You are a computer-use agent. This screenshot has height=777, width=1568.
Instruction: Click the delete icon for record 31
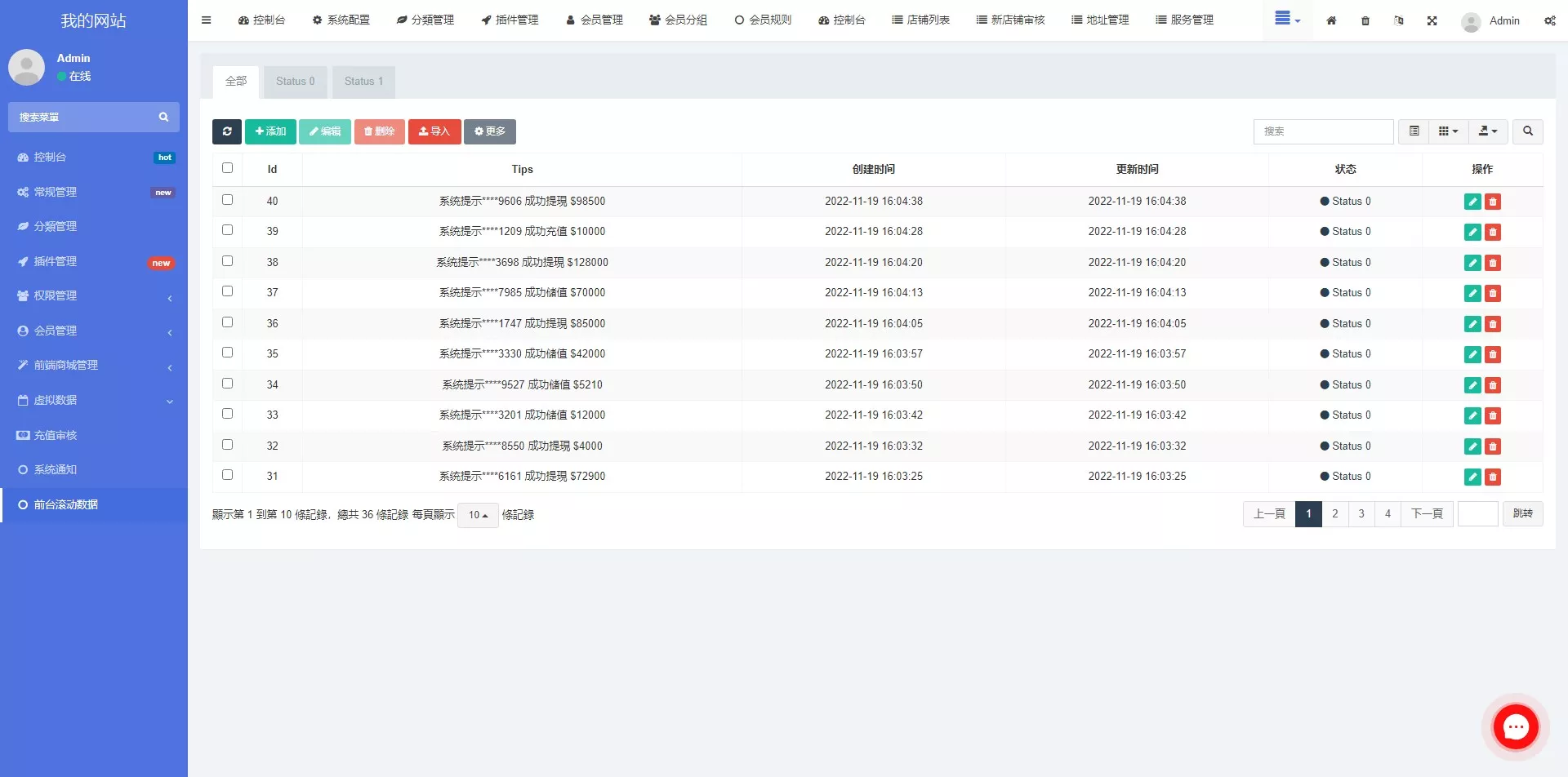(1494, 477)
